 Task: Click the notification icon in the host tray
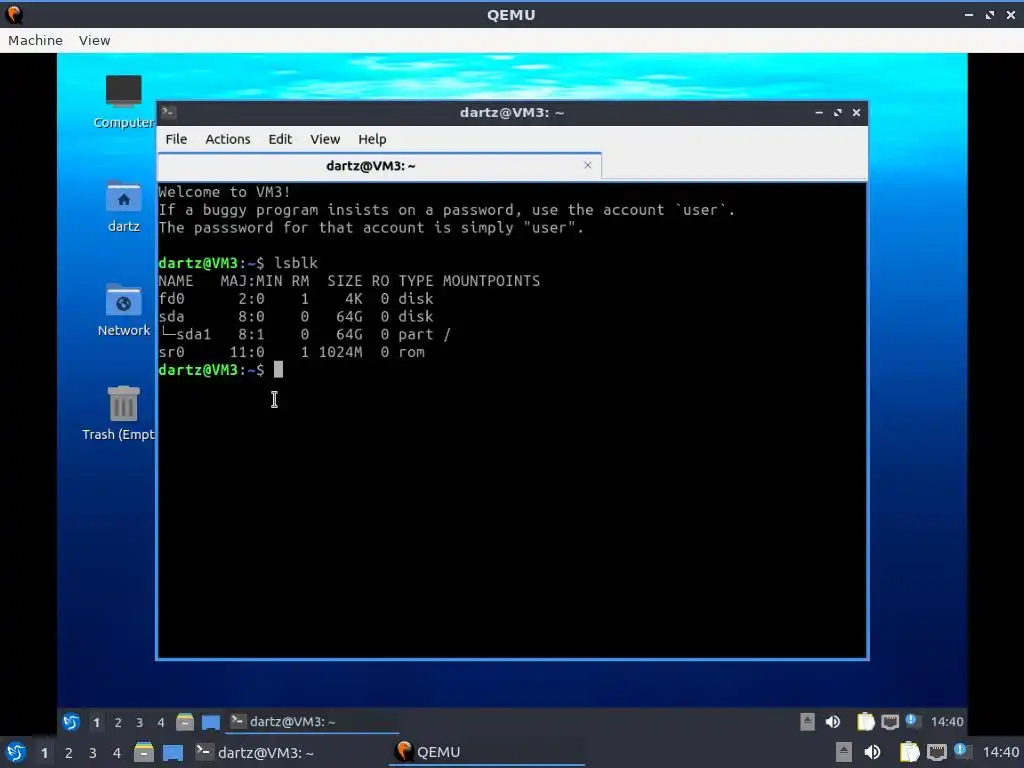pos(961,751)
